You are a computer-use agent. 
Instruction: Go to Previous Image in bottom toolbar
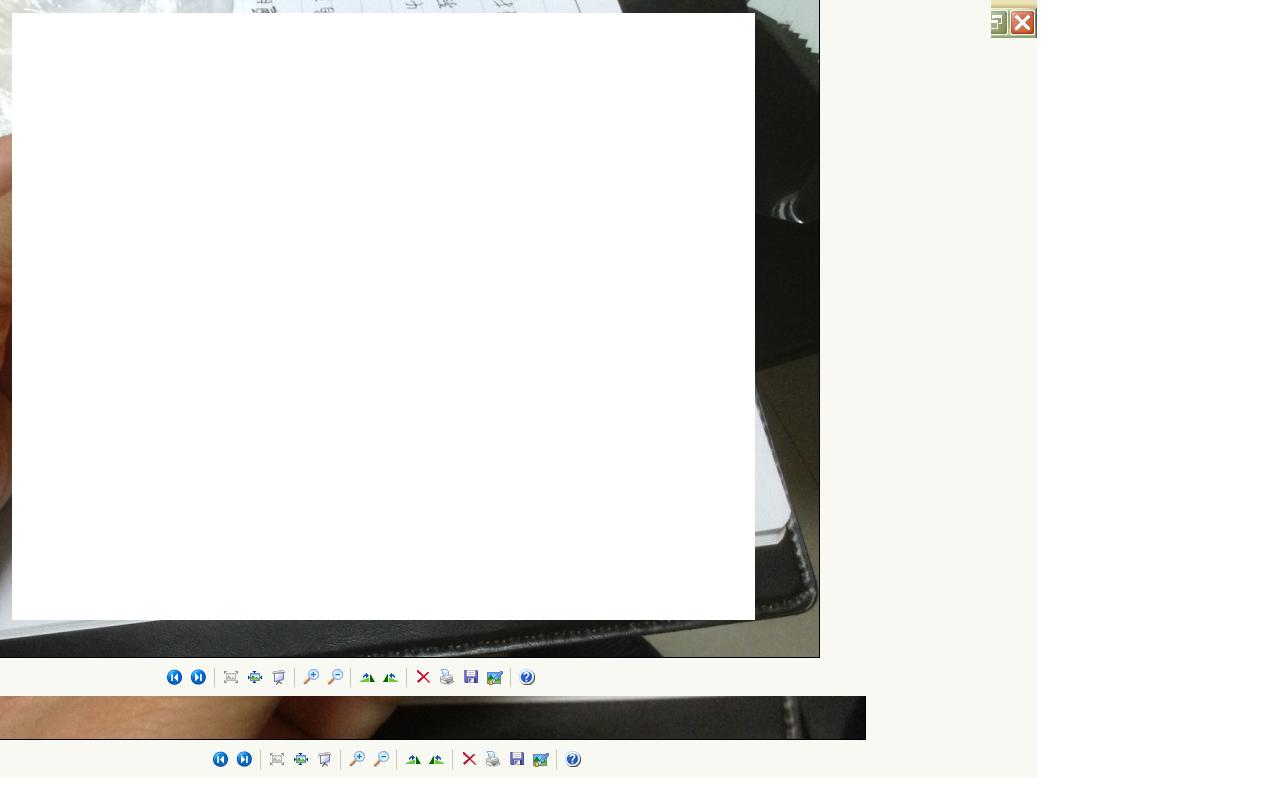click(220, 759)
